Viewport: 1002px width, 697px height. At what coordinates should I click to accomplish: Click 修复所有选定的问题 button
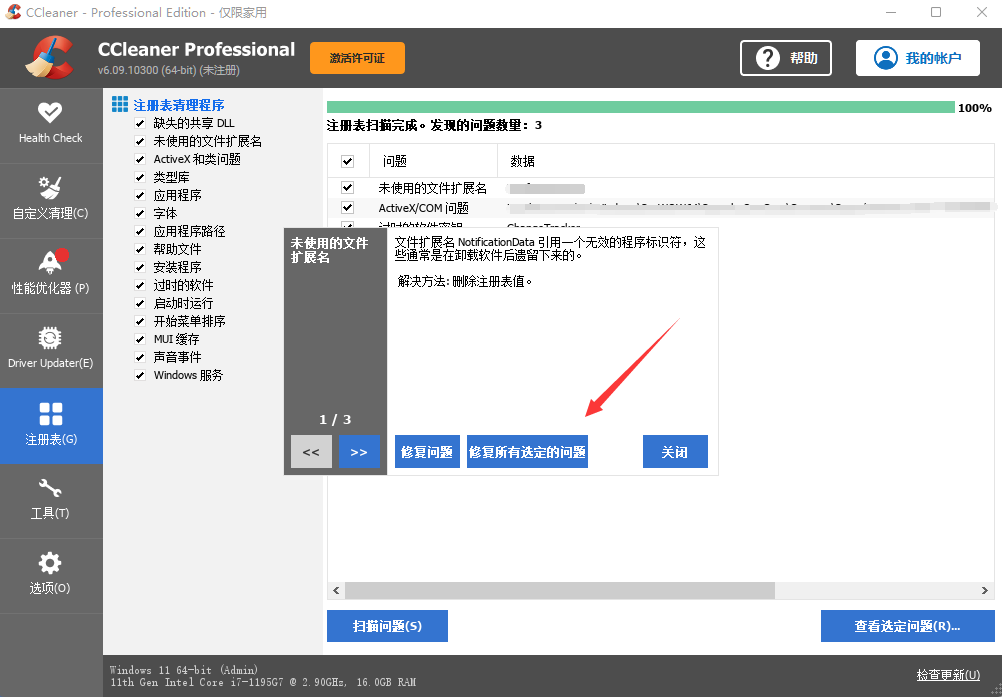(x=527, y=452)
